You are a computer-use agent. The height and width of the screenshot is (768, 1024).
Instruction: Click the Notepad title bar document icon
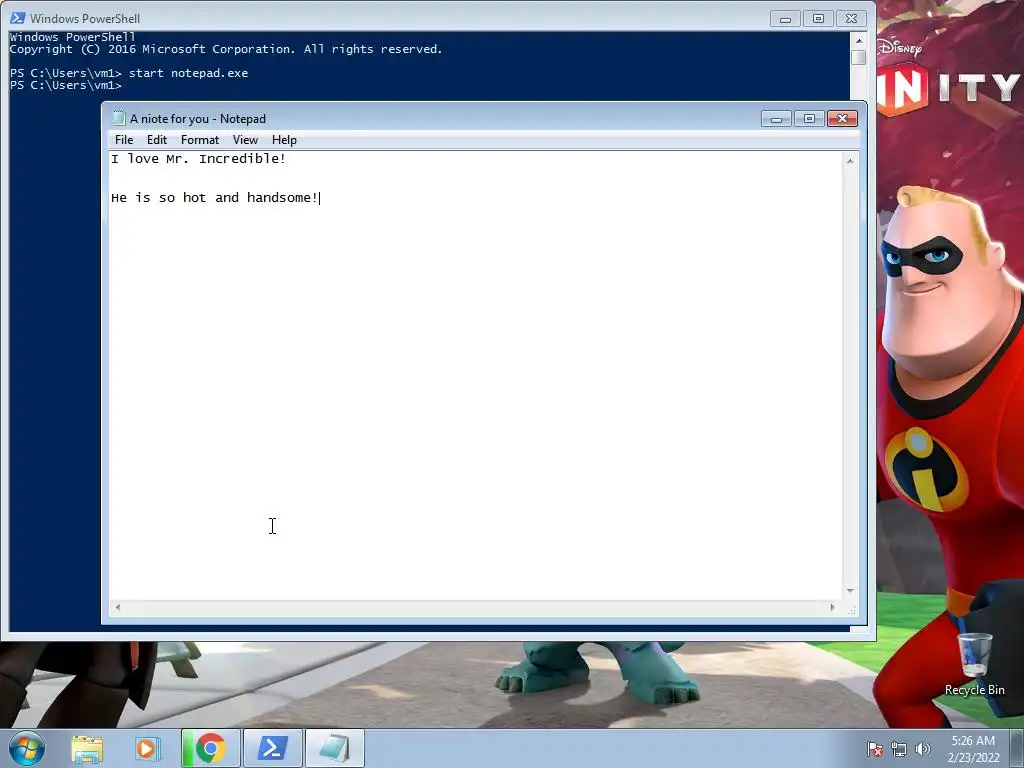tap(119, 118)
